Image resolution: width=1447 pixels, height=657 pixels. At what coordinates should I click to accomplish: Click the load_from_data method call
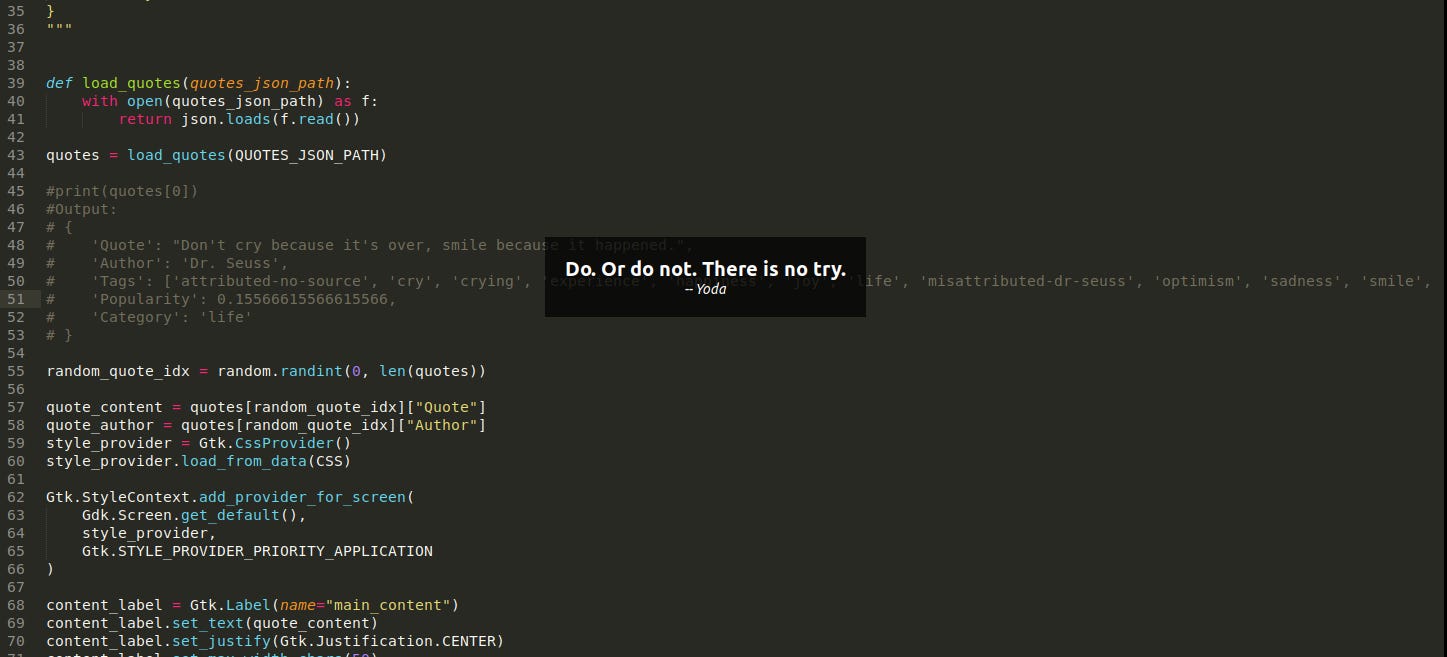point(244,461)
